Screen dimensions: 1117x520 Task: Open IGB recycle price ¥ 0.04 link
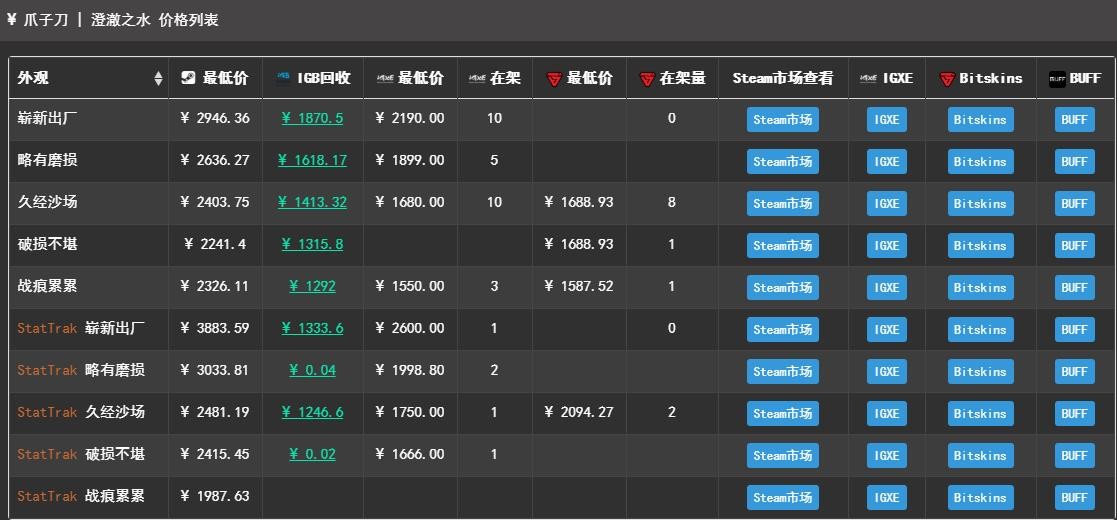click(x=312, y=370)
